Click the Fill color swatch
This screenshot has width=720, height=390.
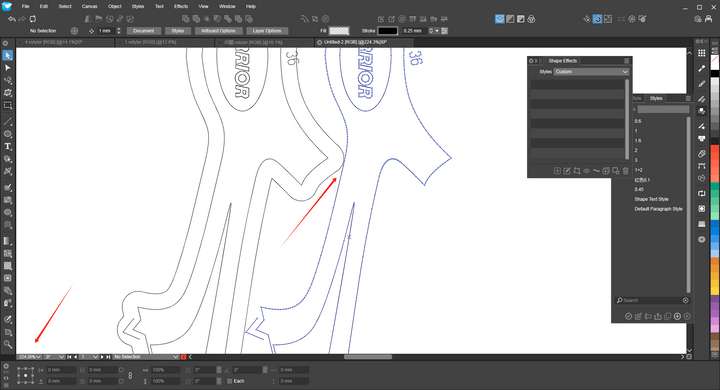pyautogui.click(x=339, y=31)
